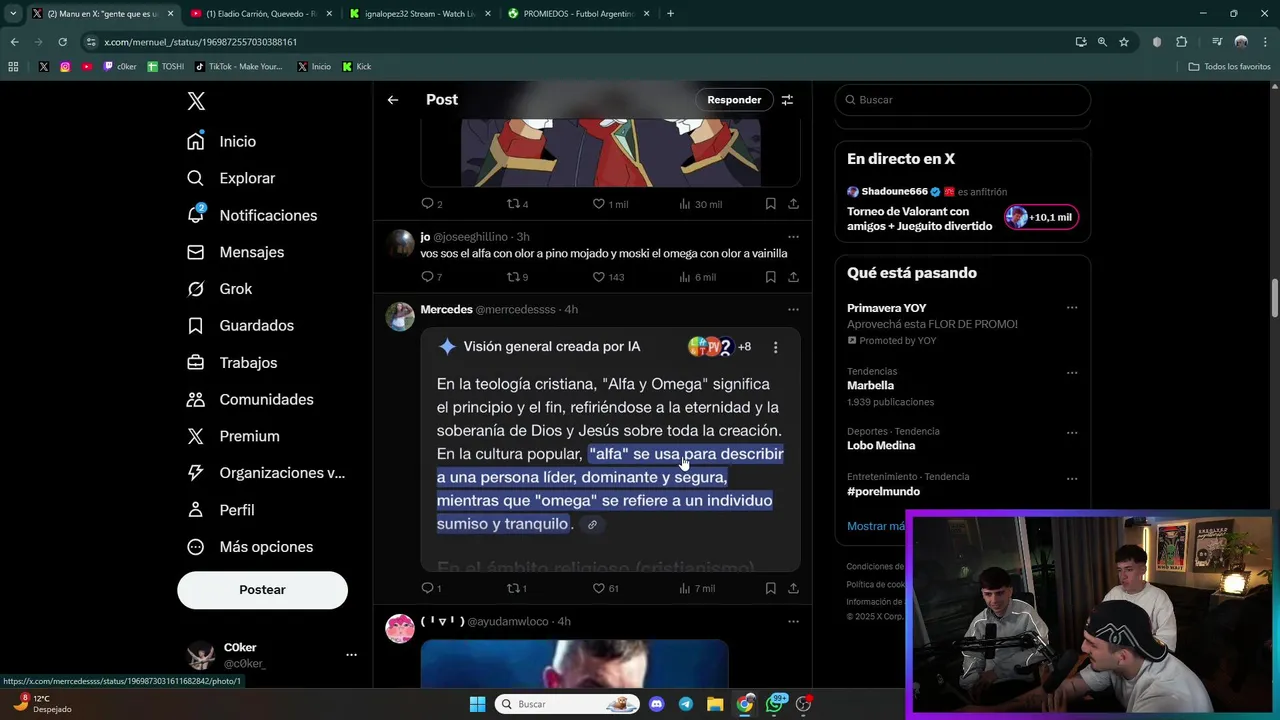
Task: Switch to ignalopez32 Stream Kick tab
Action: tap(418, 14)
